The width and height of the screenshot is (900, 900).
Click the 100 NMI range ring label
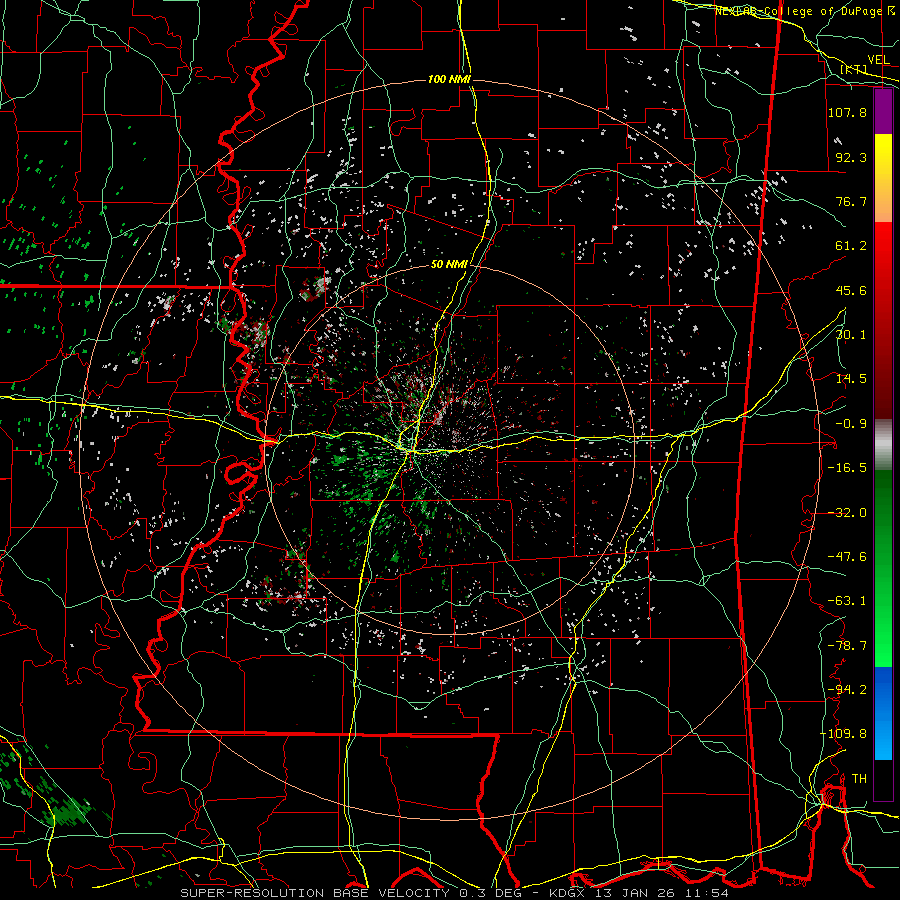tap(449, 79)
